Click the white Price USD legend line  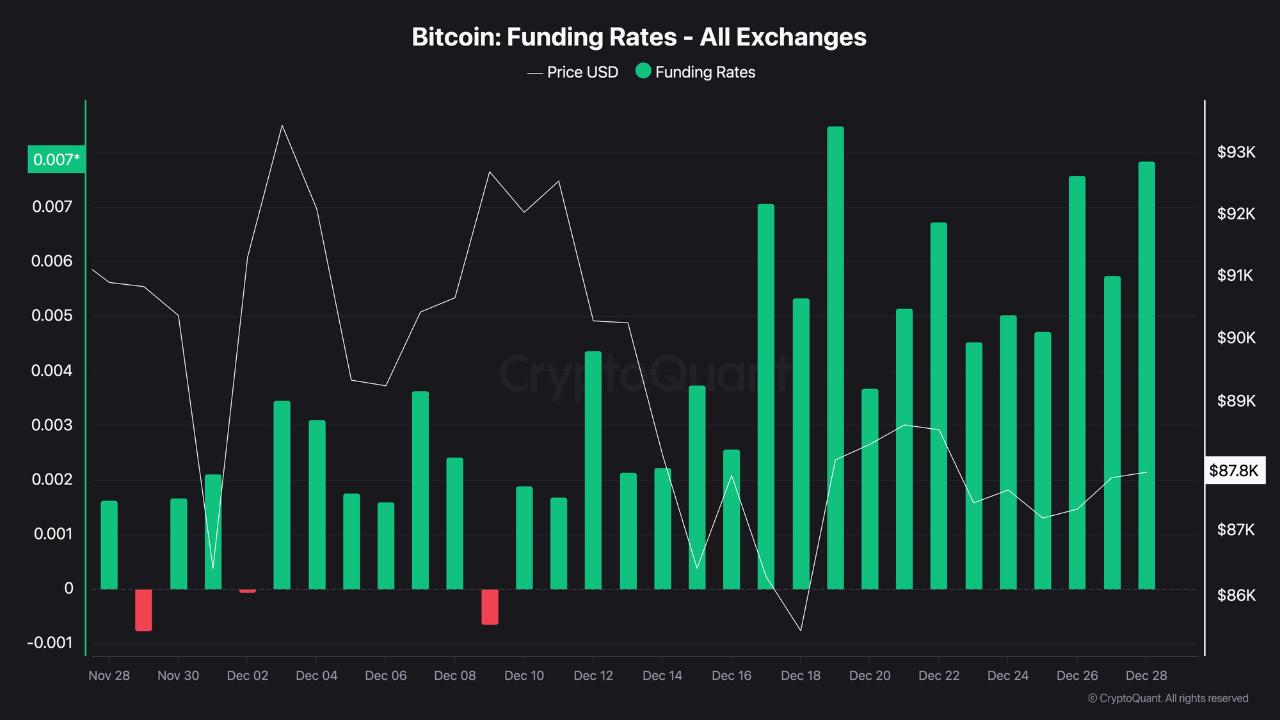(x=533, y=72)
